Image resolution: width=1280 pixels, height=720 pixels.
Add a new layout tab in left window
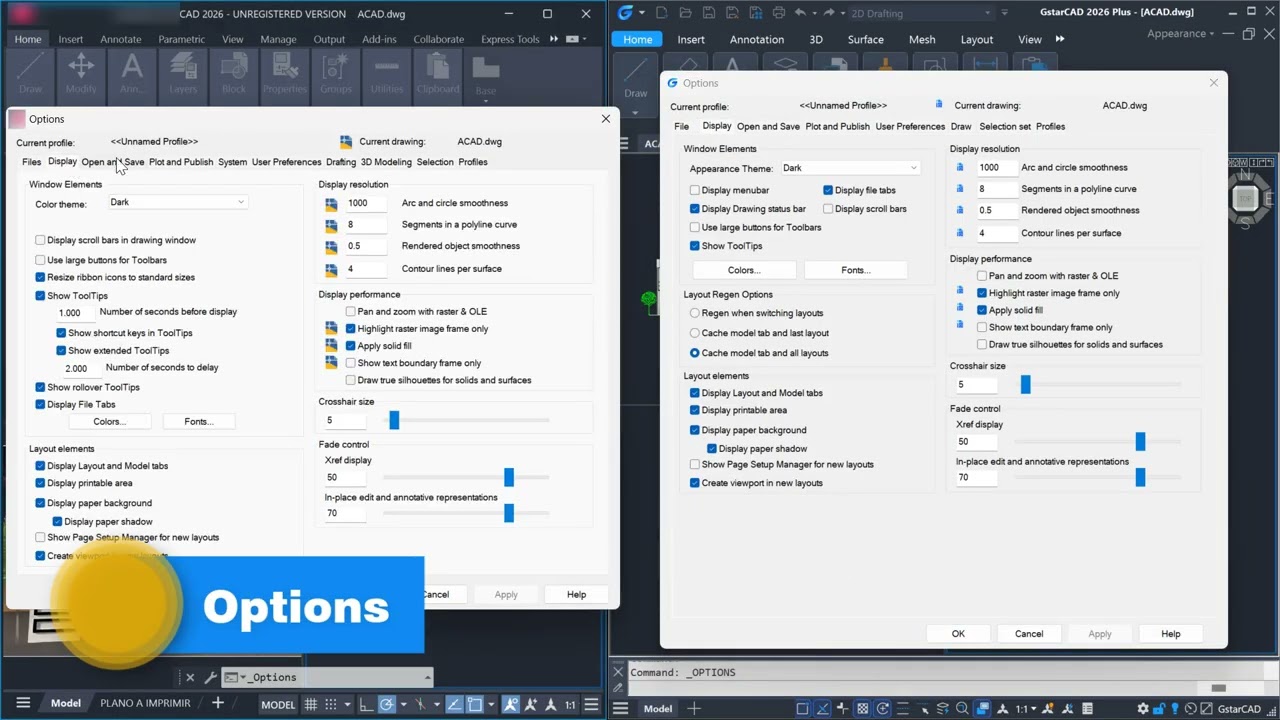[217, 703]
